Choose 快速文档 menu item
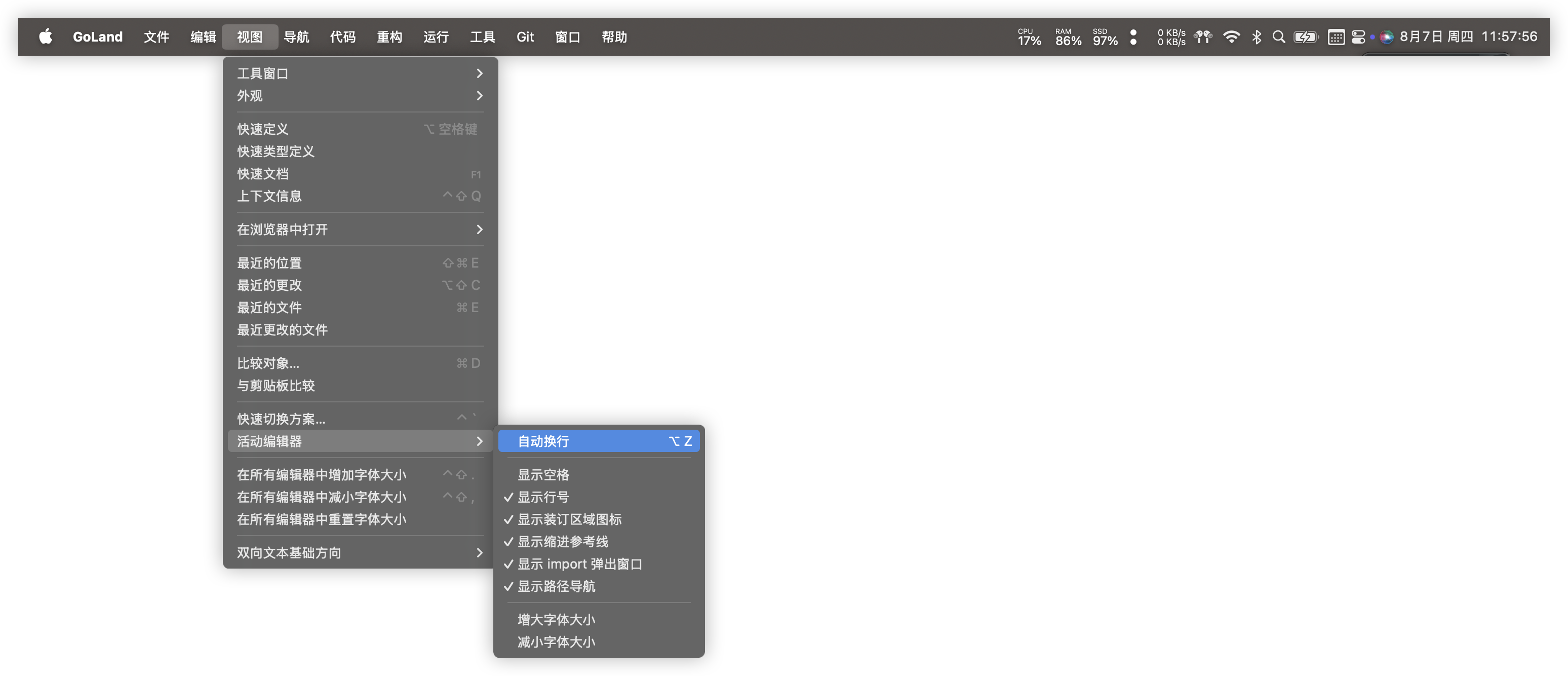The height and width of the screenshot is (676, 1568). pyautogui.click(x=360, y=174)
